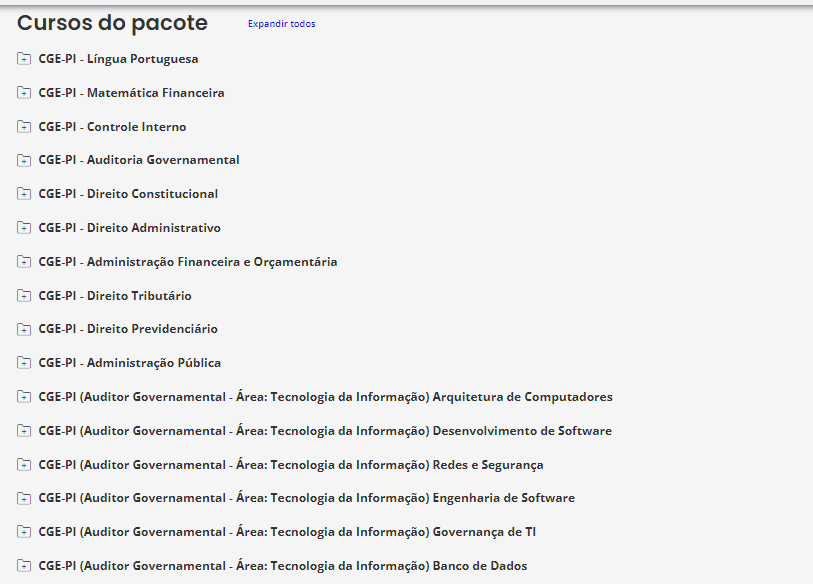The width and height of the screenshot is (813, 584).
Task: Expand folder icon for Desenvolvimento de Software
Action: [24, 431]
